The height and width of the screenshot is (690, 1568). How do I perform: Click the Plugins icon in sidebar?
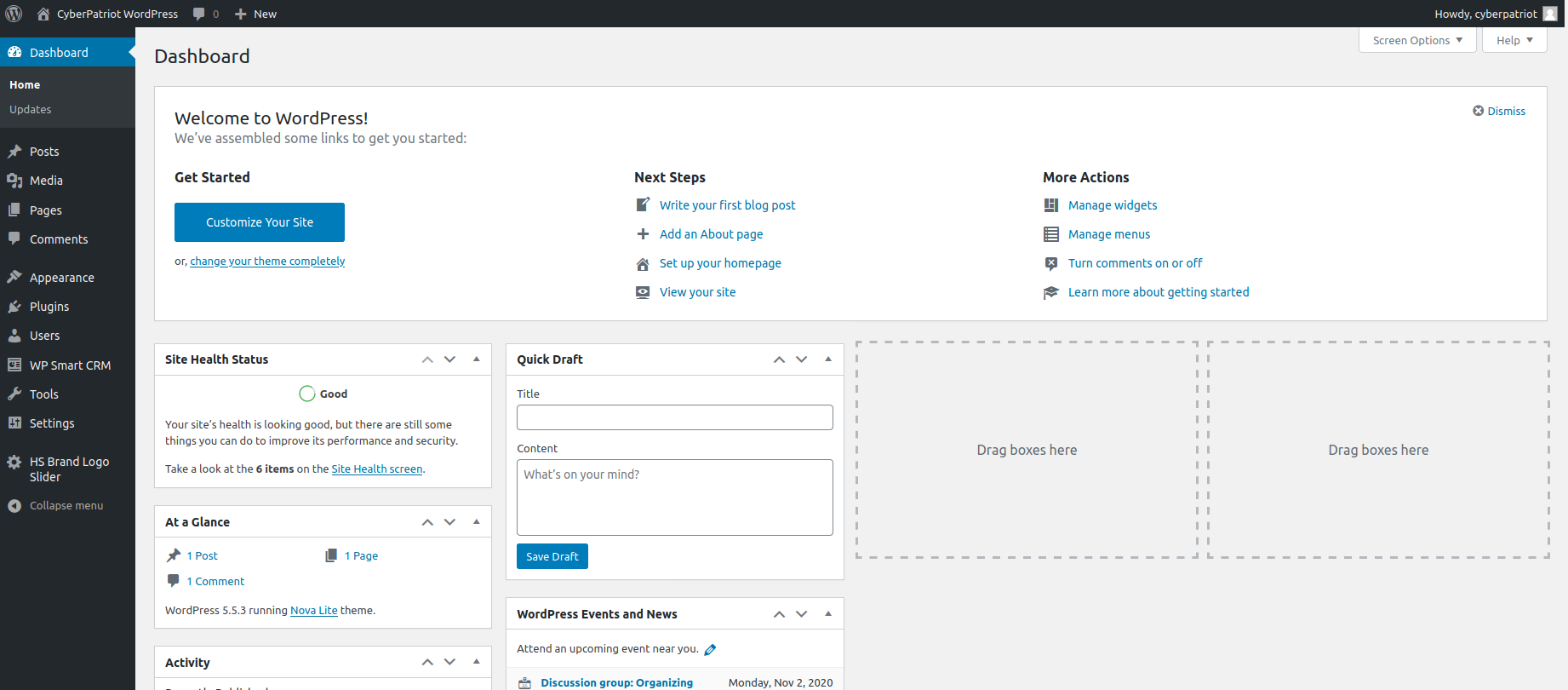[x=14, y=307]
